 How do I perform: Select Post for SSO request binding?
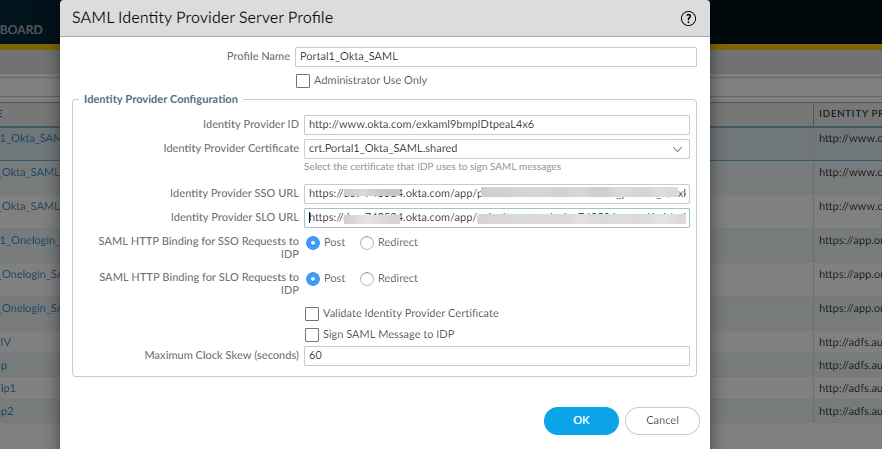(314, 243)
